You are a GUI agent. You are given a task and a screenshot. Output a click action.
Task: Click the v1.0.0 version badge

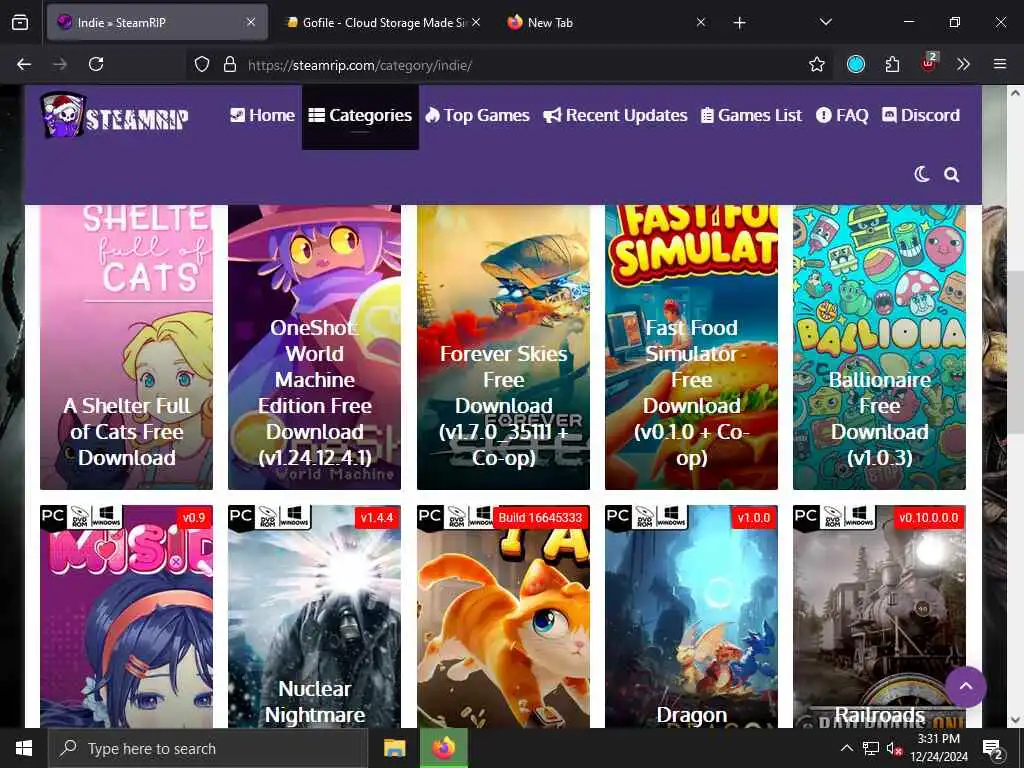(754, 518)
